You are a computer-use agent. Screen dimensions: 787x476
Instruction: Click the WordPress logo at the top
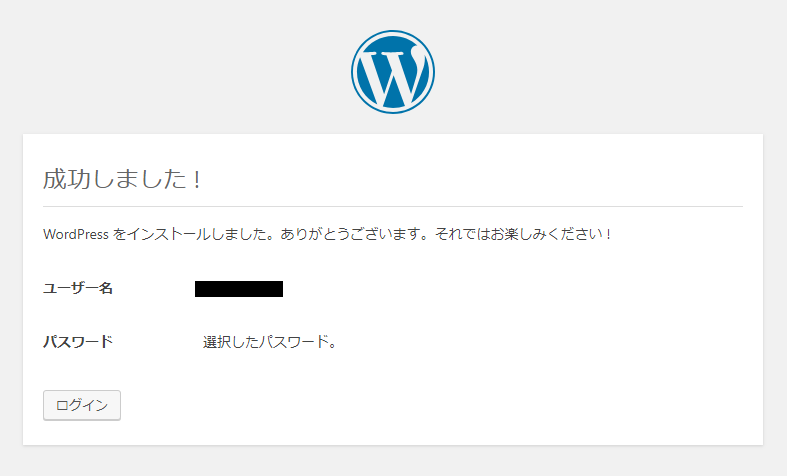click(392, 72)
